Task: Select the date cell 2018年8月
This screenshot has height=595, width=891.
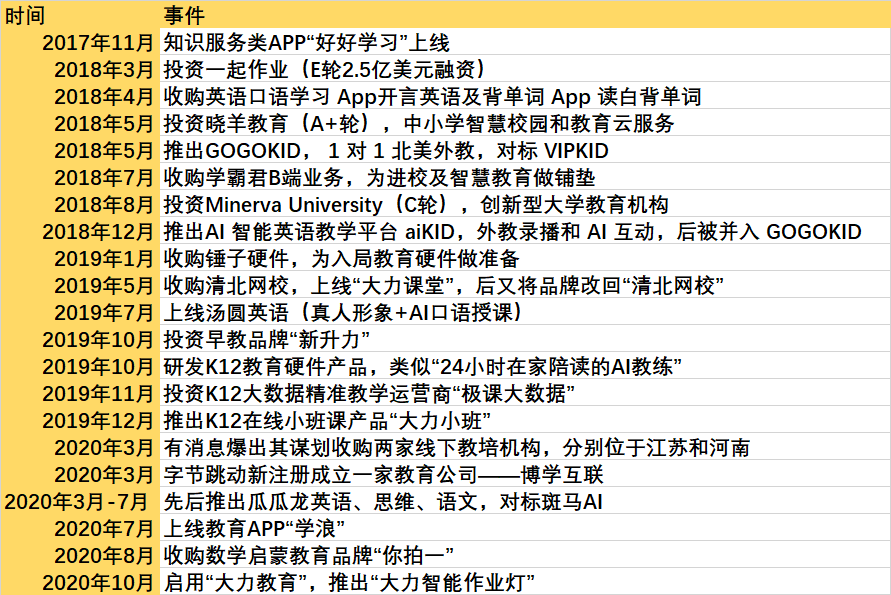Action: point(80,204)
